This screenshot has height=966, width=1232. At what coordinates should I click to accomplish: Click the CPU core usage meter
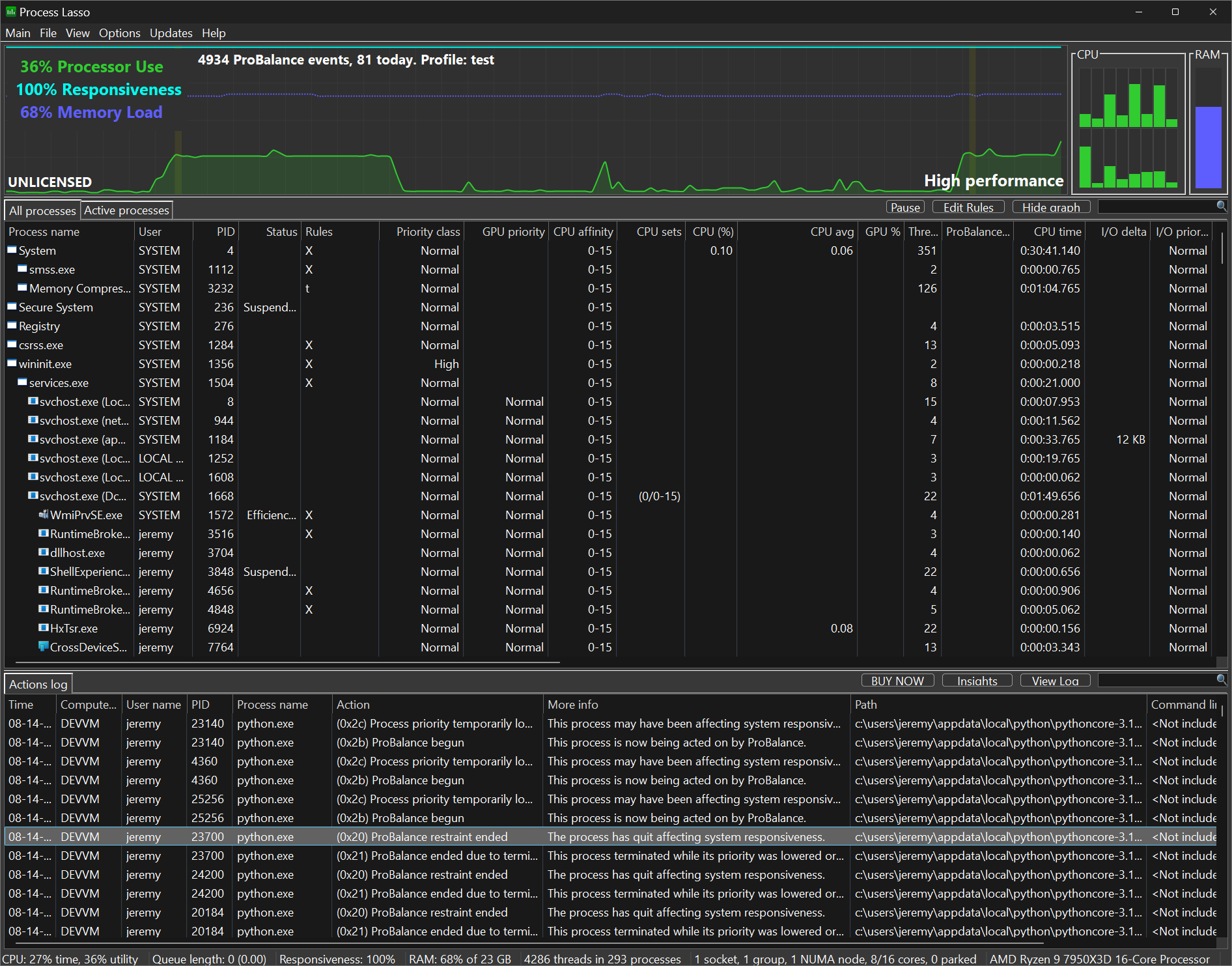(1128, 127)
